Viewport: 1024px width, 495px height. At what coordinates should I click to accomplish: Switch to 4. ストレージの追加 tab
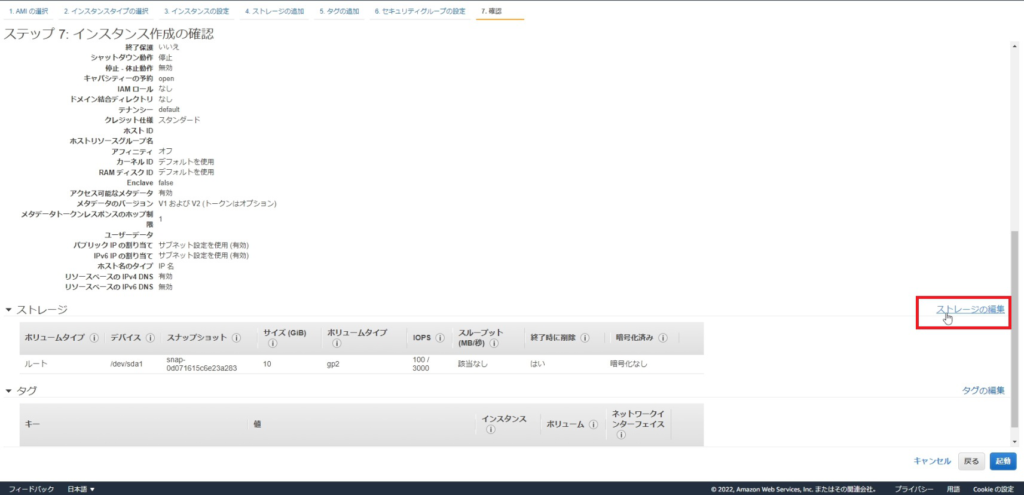(x=275, y=11)
